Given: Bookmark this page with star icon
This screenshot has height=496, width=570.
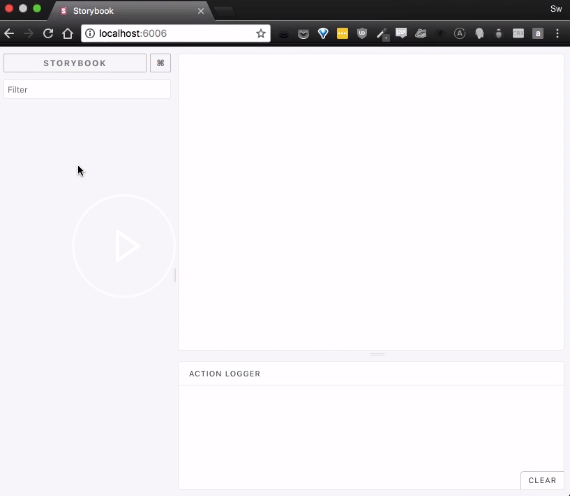Looking at the screenshot, I should pos(261,33).
